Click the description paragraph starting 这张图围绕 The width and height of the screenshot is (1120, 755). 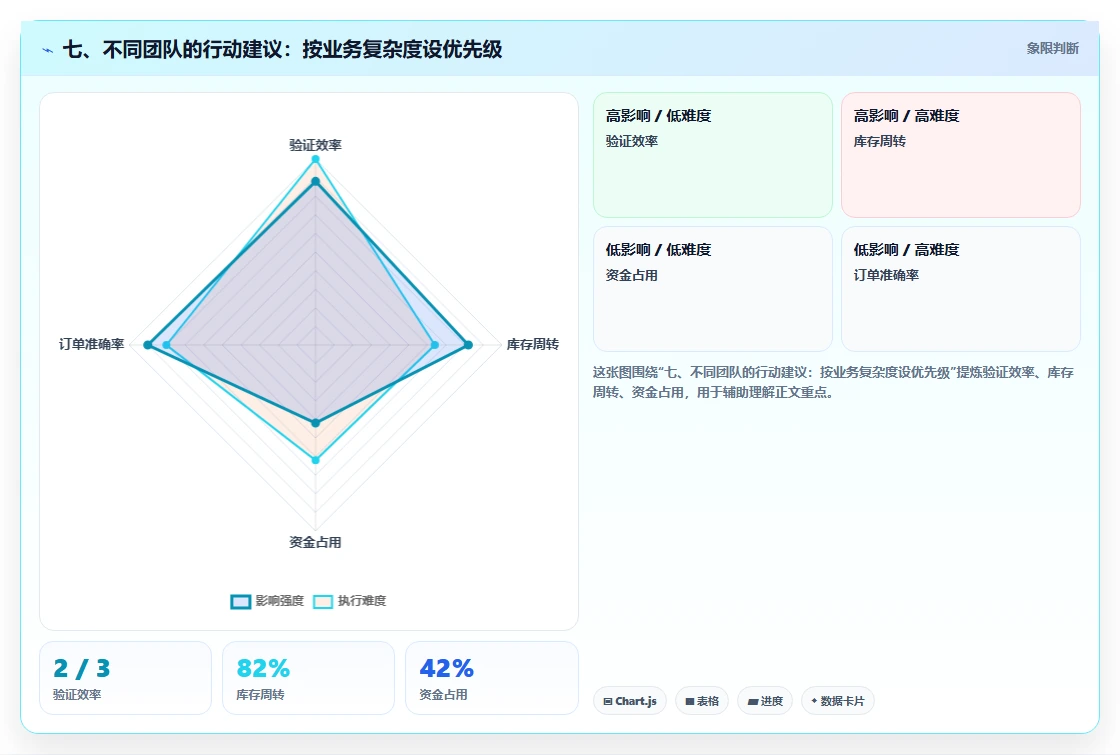833,382
